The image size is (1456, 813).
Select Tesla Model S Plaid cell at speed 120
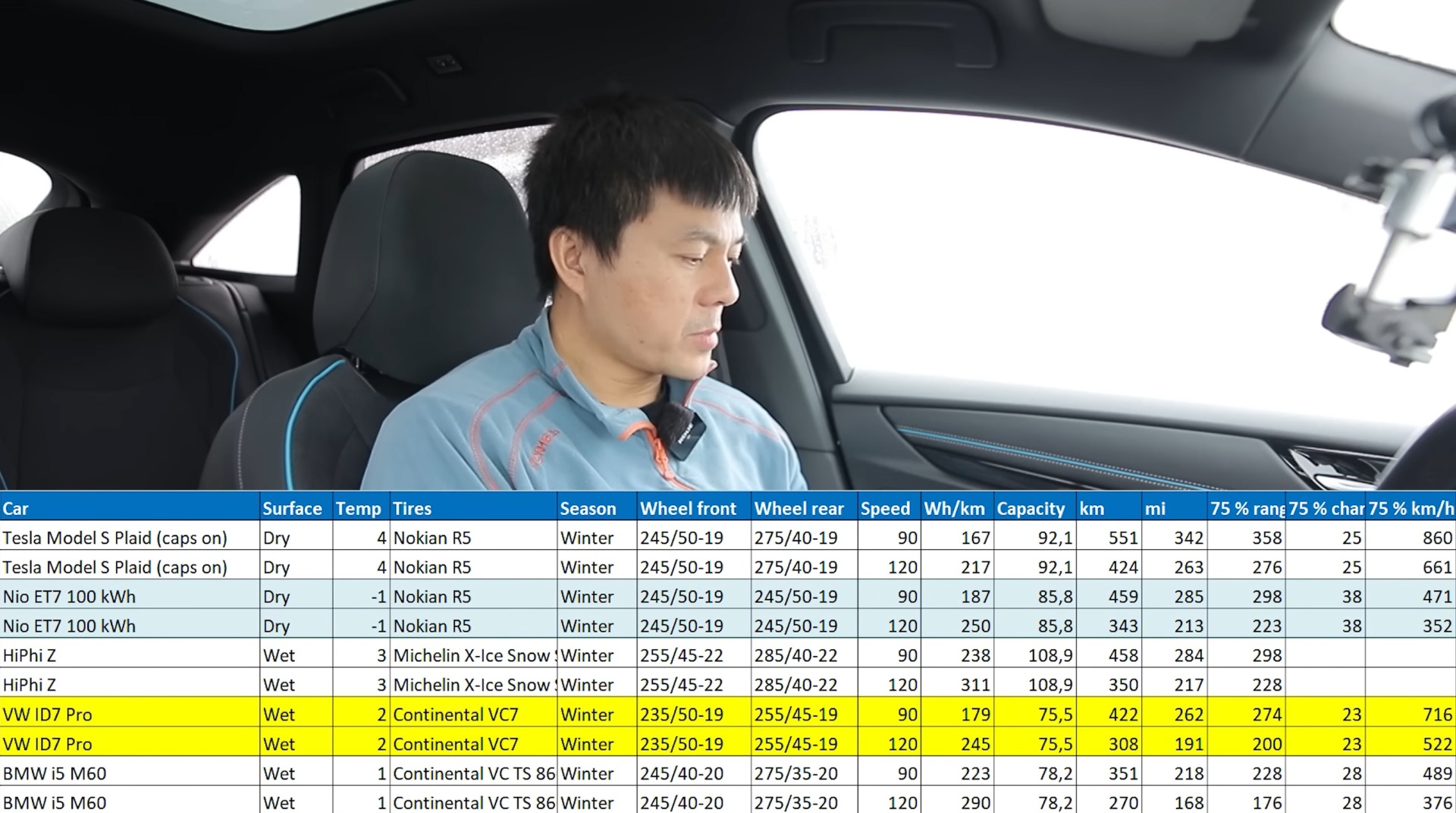click(130, 567)
